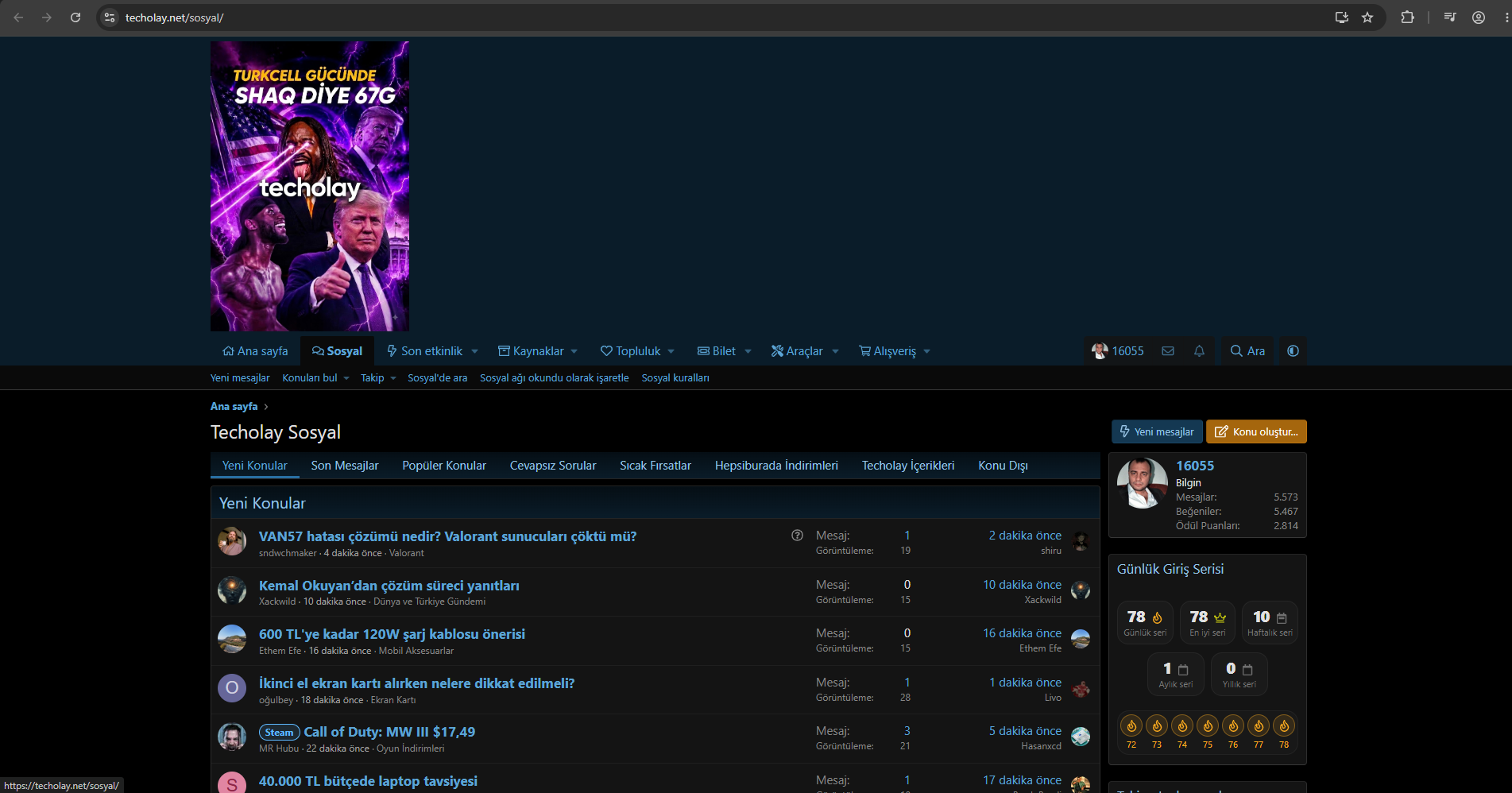1512x793 pixels.
Task: Click the flame icon for day 76
Action: tap(1233, 725)
